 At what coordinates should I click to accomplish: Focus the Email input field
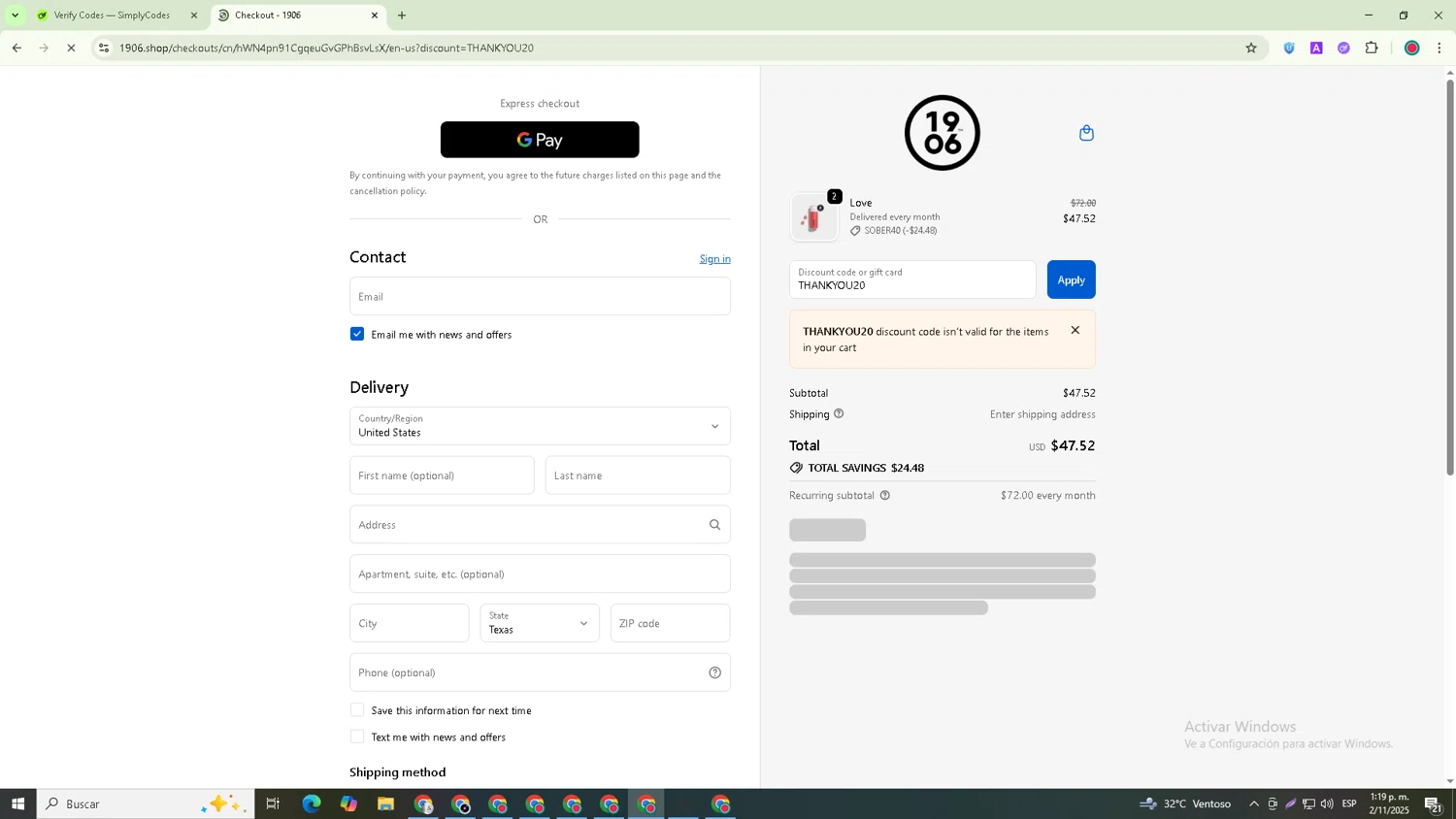540,296
